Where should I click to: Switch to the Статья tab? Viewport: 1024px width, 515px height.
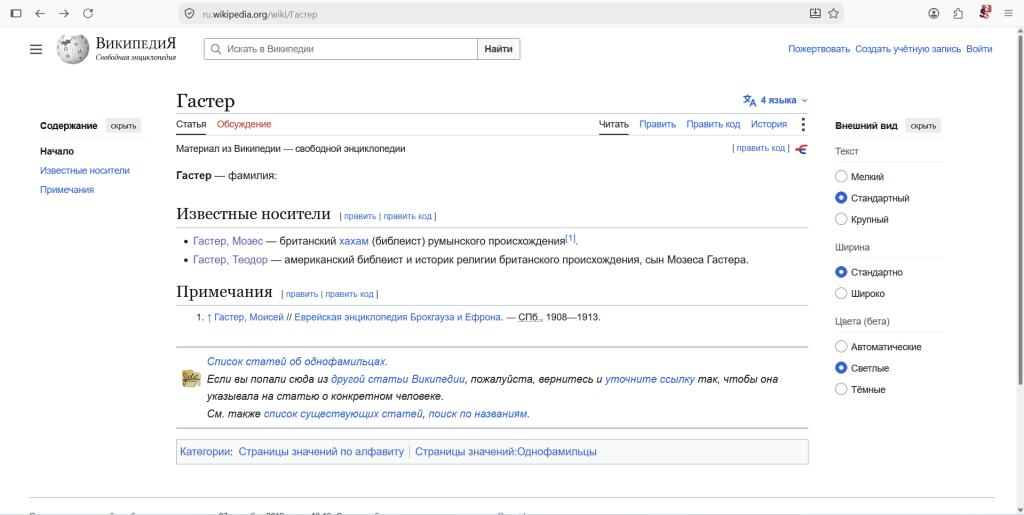(191, 124)
